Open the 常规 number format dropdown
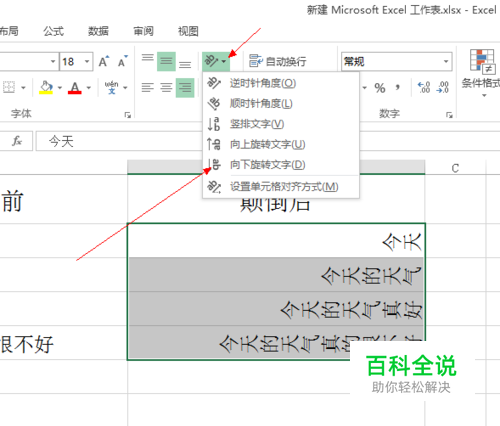 point(446,61)
